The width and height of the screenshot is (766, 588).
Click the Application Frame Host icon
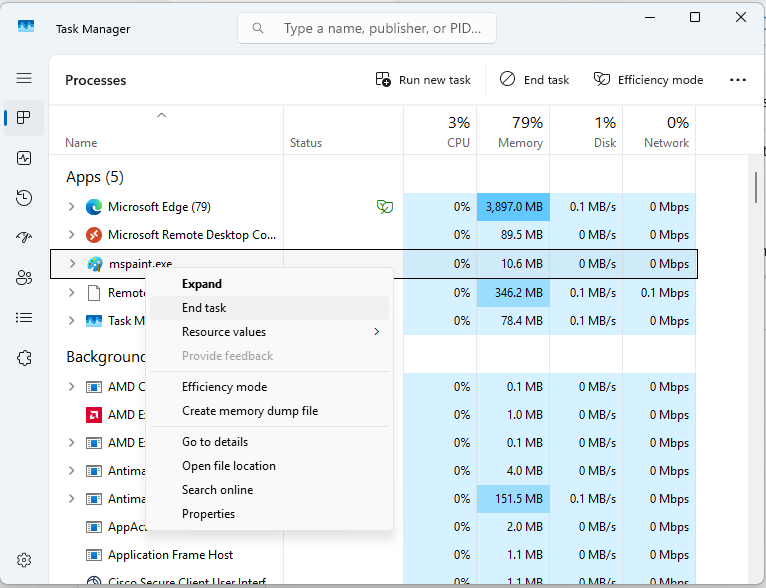pos(94,555)
